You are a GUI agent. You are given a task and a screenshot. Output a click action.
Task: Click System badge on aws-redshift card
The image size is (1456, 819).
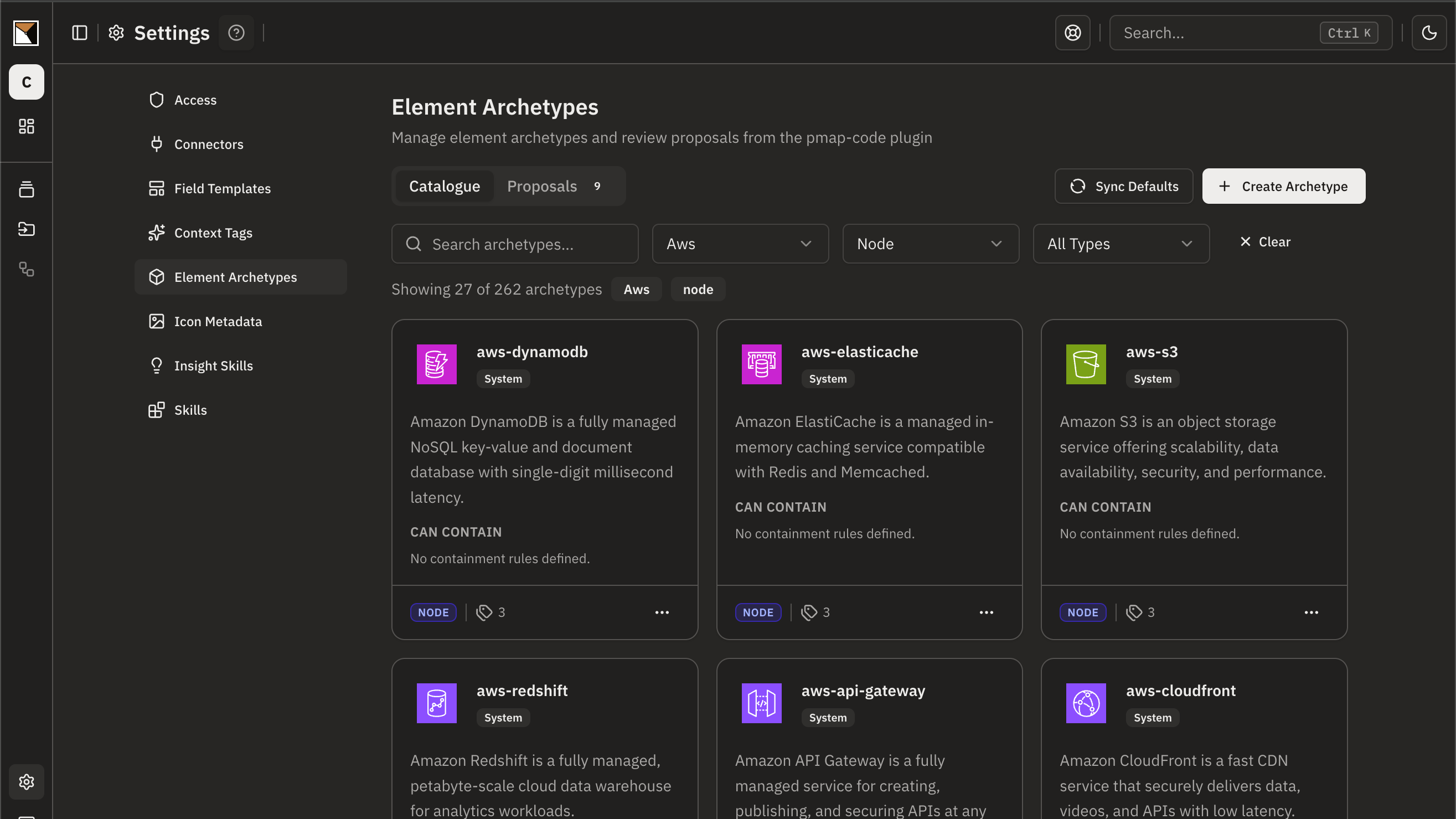pyautogui.click(x=503, y=717)
